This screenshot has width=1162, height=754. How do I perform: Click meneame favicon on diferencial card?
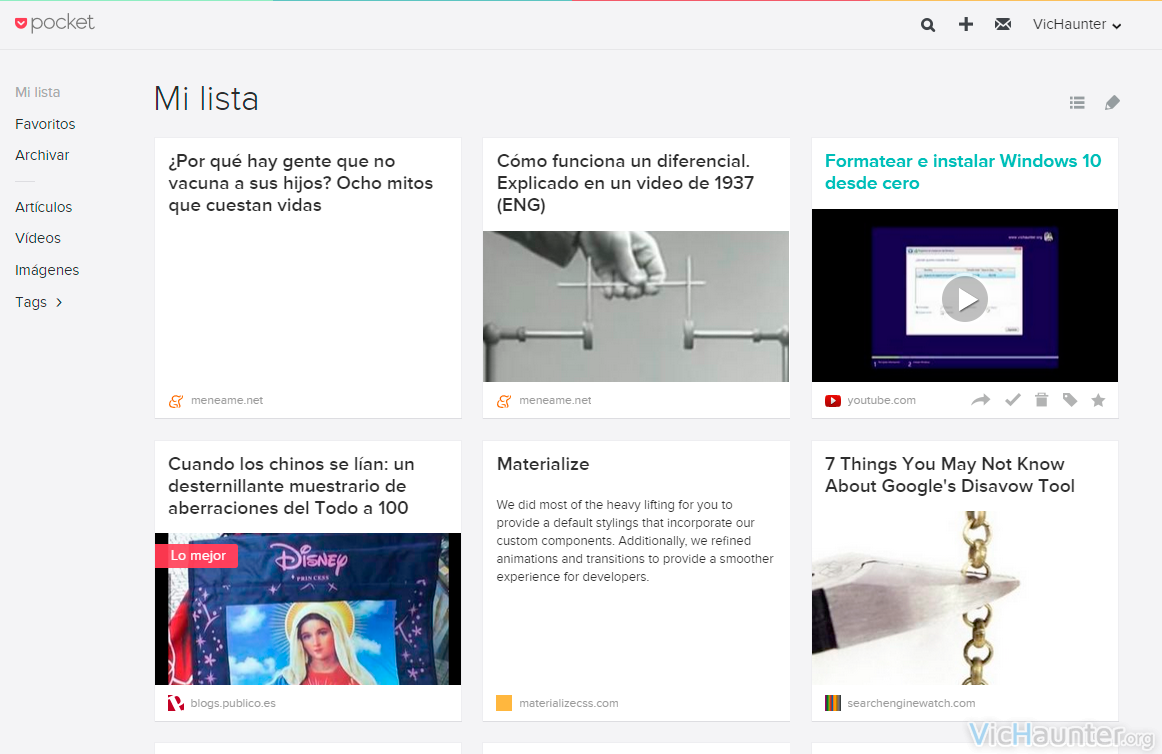504,401
